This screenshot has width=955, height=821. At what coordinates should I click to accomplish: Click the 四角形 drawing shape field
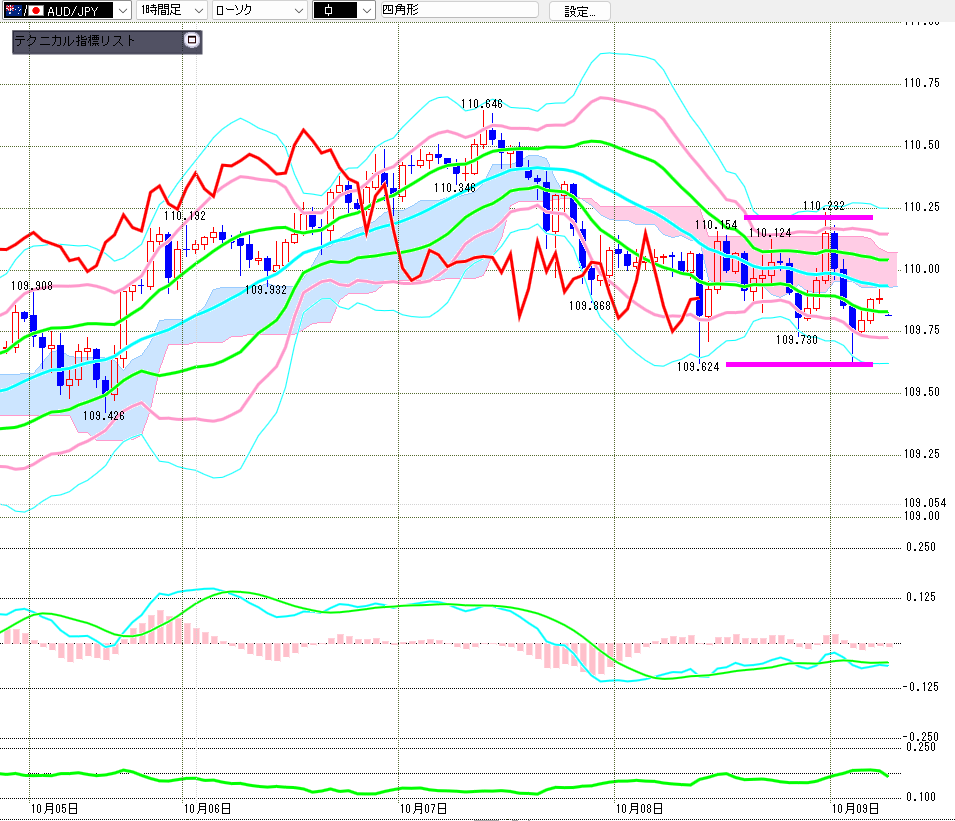(459, 10)
